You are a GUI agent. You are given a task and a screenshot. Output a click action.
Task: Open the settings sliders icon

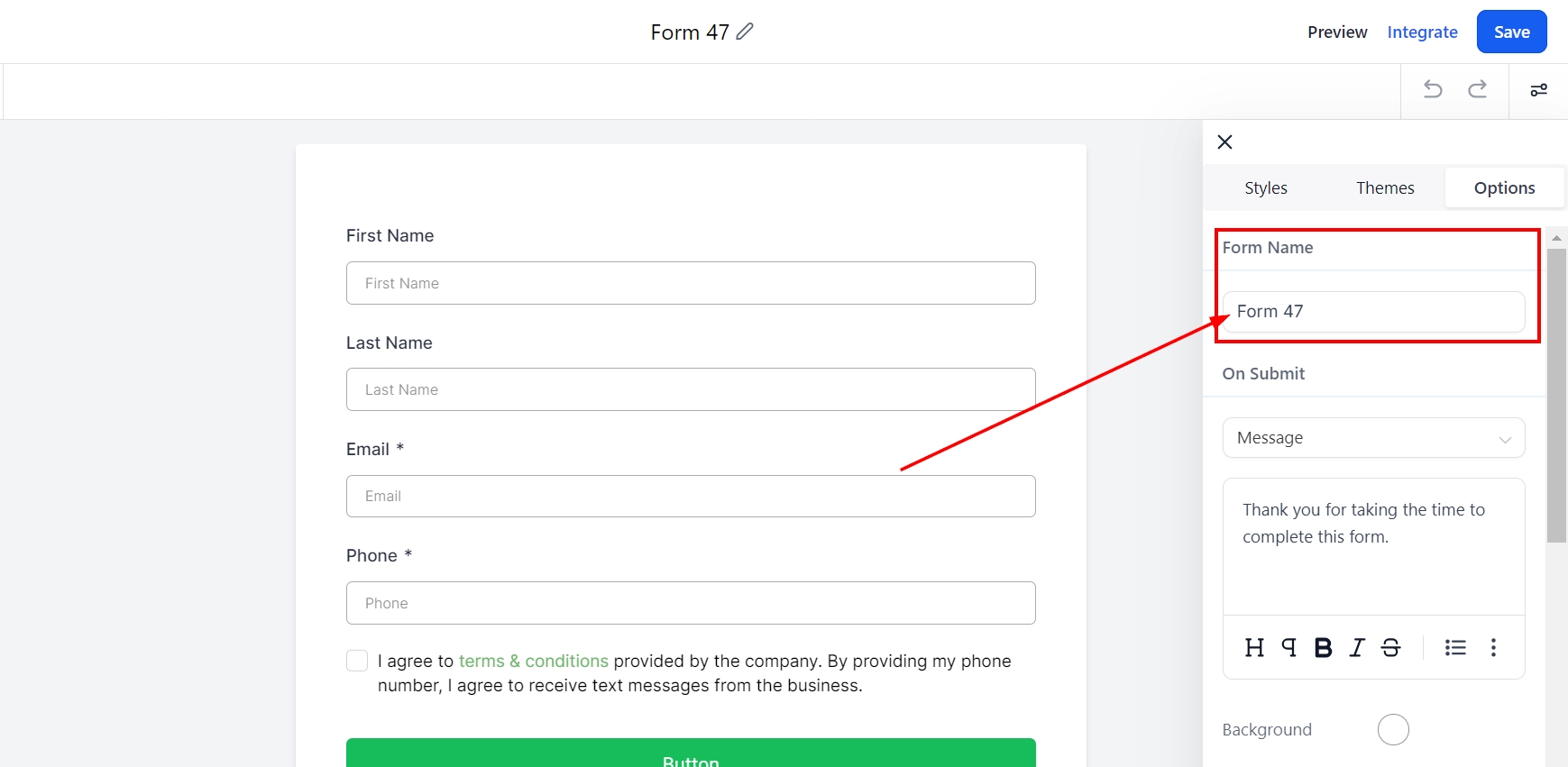(x=1539, y=90)
